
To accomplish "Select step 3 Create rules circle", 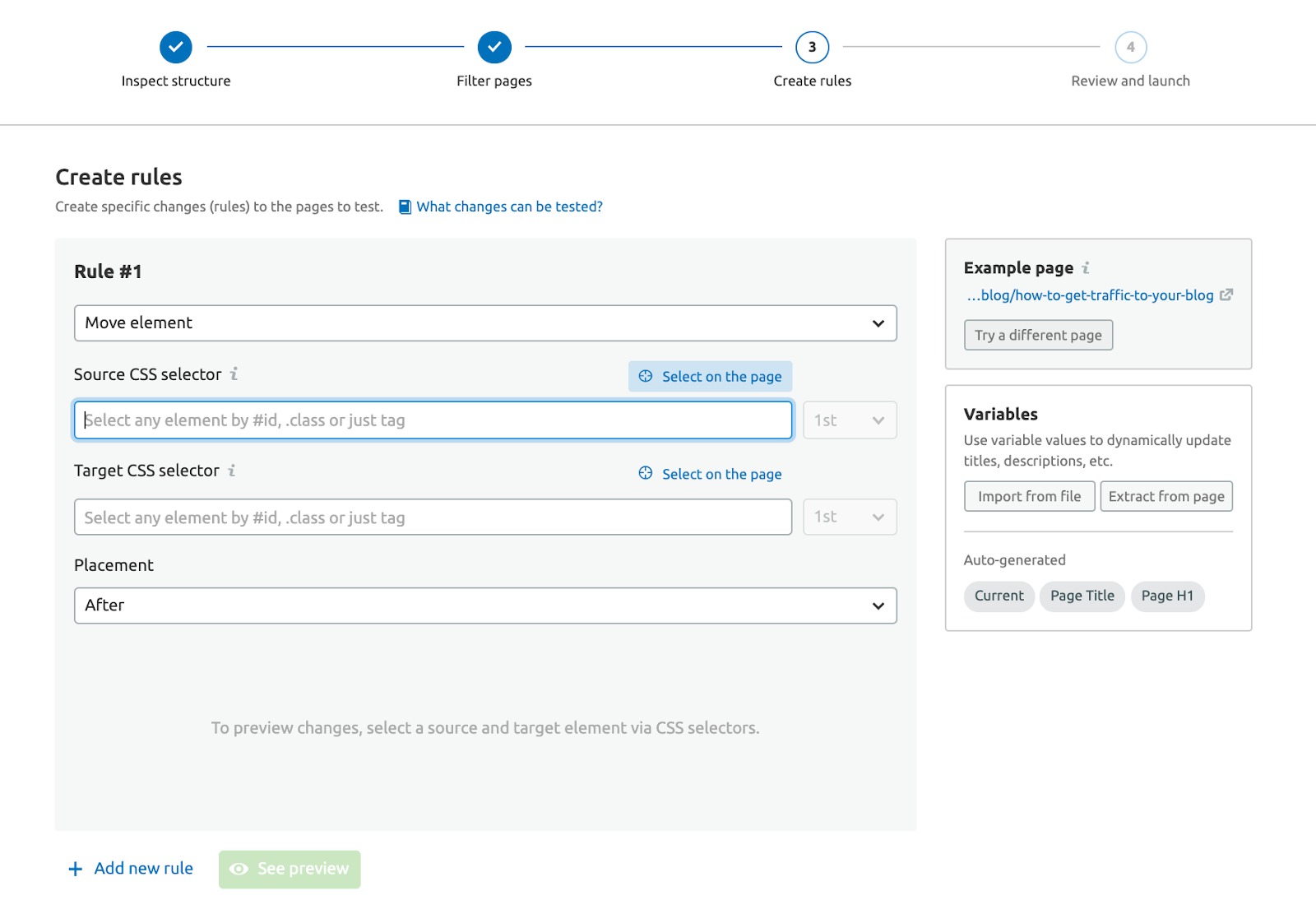I will click(812, 47).
